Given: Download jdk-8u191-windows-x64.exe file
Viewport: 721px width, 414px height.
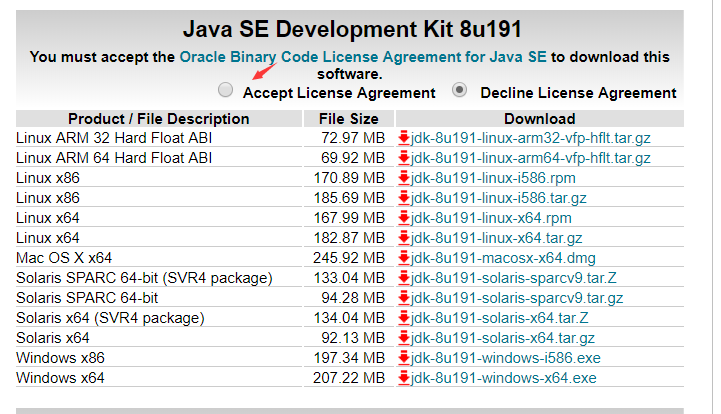Looking at the screenshot, I should [x=504, y=378].
